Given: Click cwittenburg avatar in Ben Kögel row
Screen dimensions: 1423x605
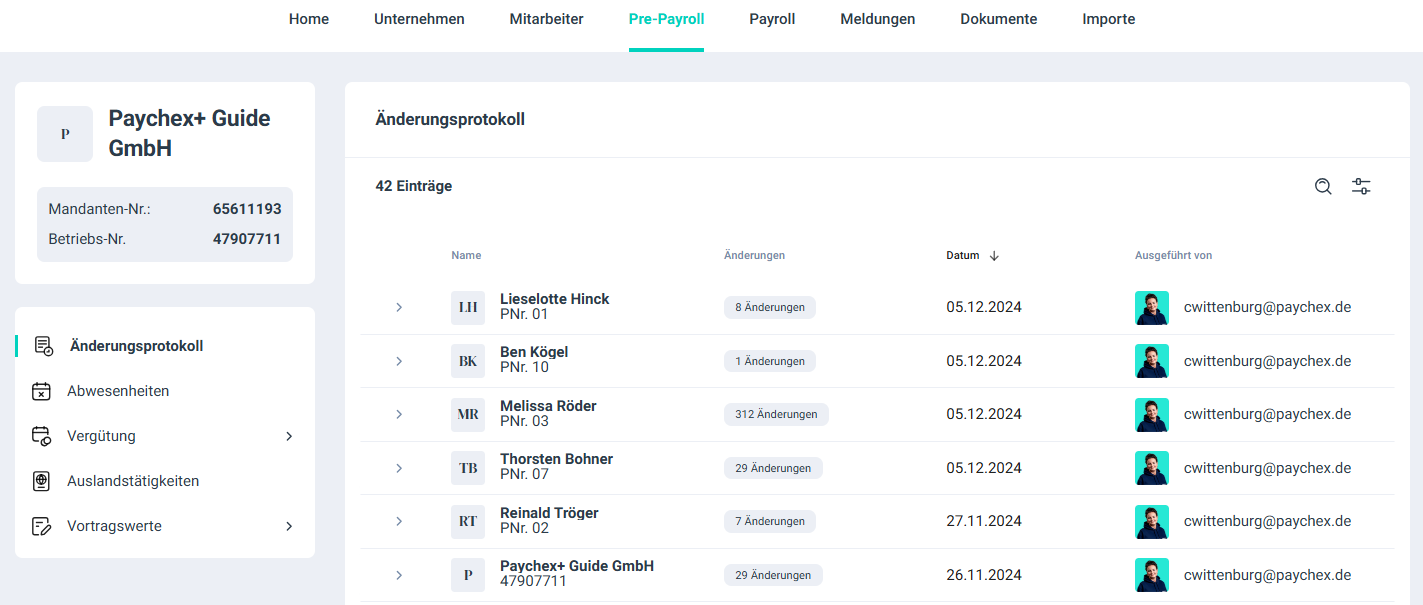Looking at the screenshot, I should 1152,361.
